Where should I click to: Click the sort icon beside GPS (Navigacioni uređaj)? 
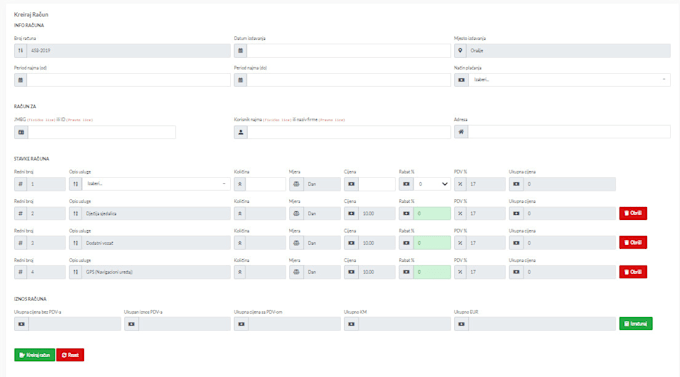click(x=75, y=272)
